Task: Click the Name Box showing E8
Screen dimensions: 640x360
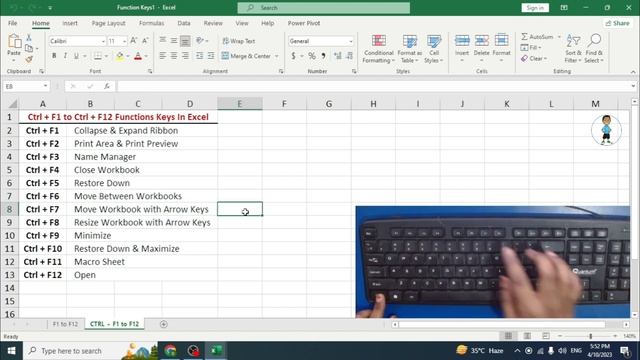Action: click(x=25, y=86)
